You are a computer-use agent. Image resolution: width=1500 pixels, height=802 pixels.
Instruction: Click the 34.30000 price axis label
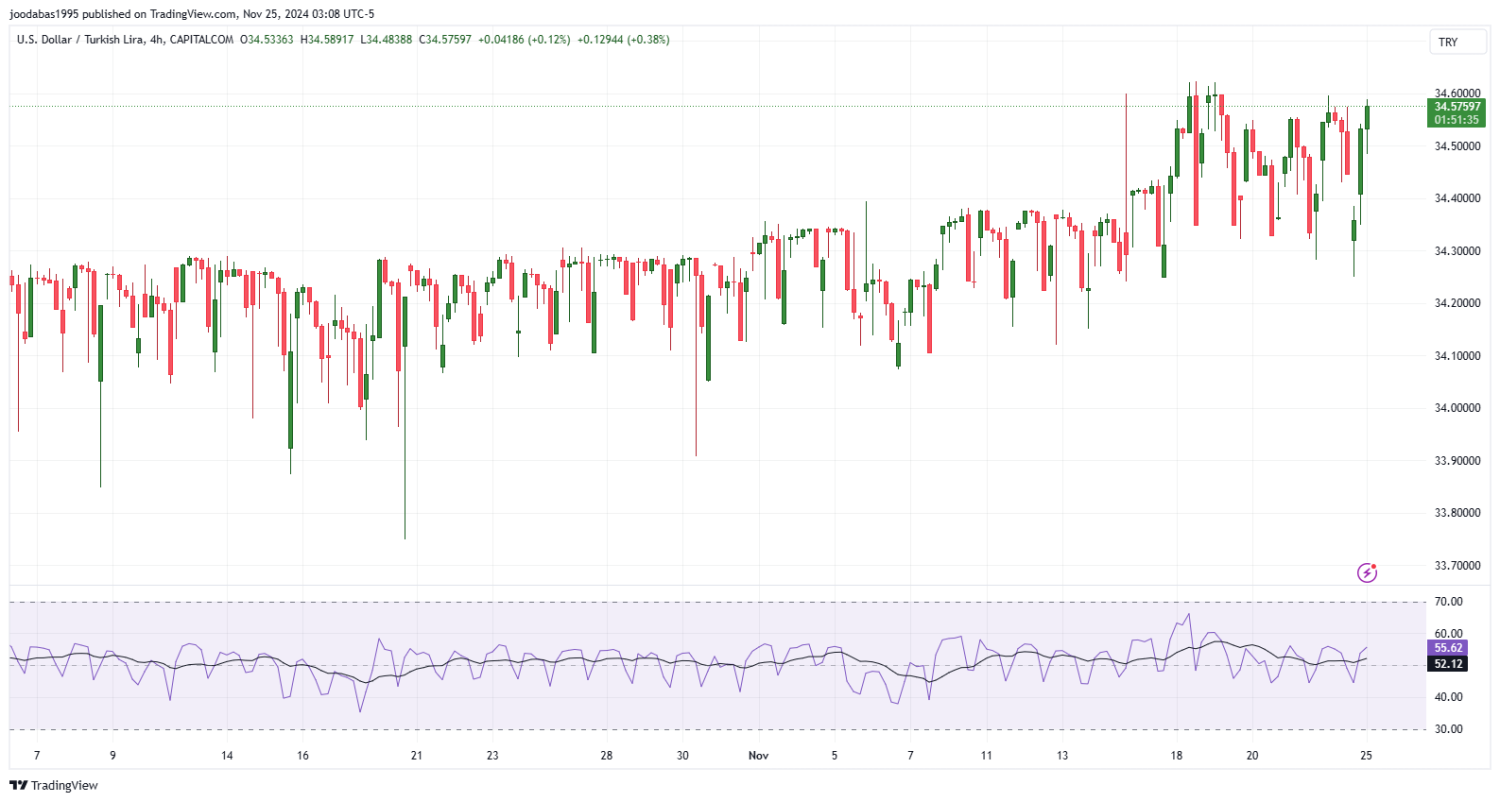pyautogui.click(x=1457, y=251)
